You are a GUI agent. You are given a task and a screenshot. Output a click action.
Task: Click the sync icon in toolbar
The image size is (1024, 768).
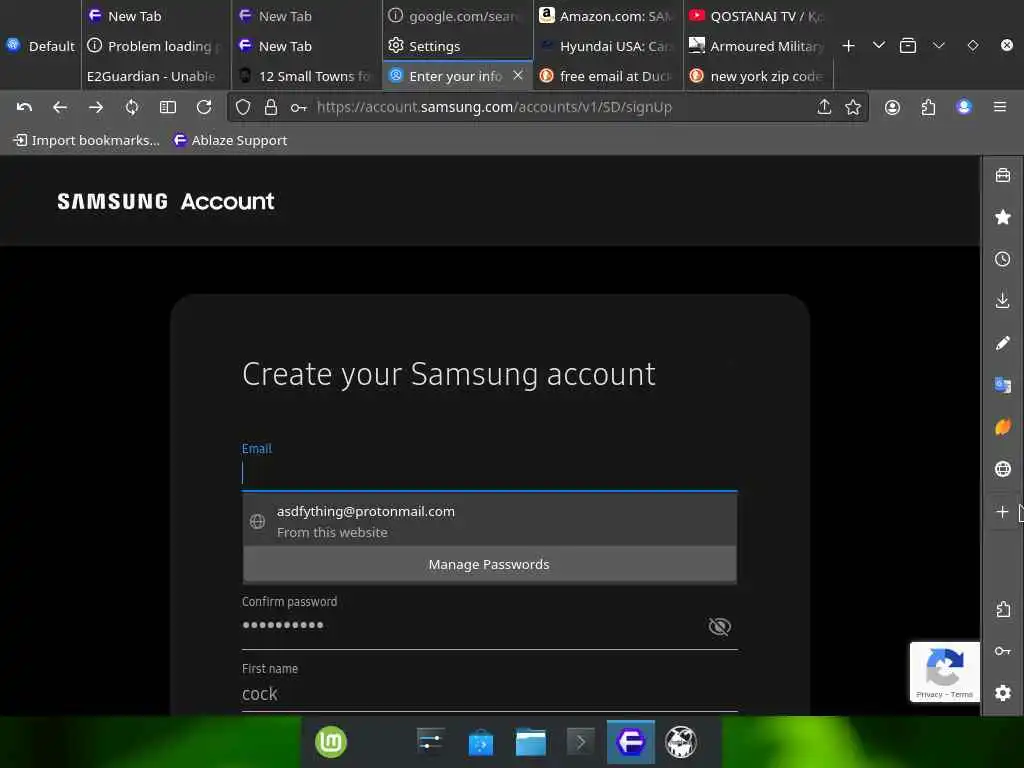[132, 107]
